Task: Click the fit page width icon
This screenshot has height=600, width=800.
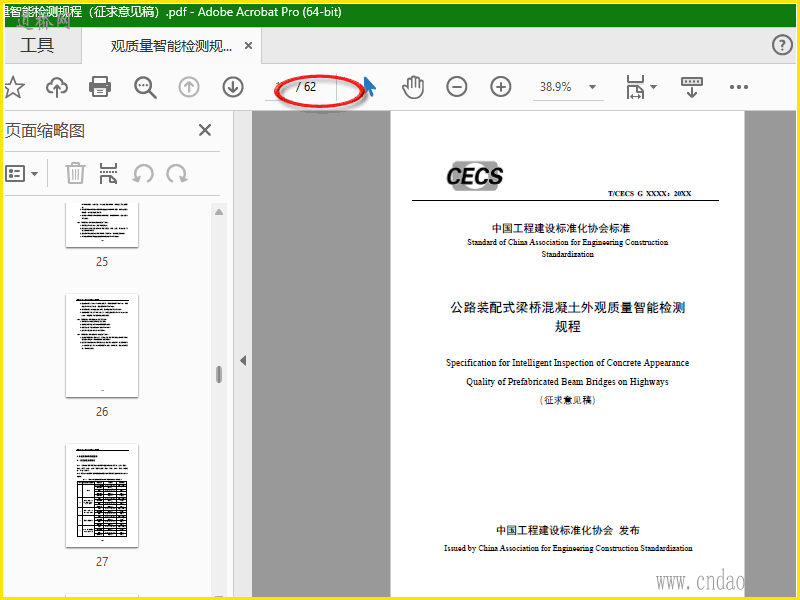Action: [635, 87]
